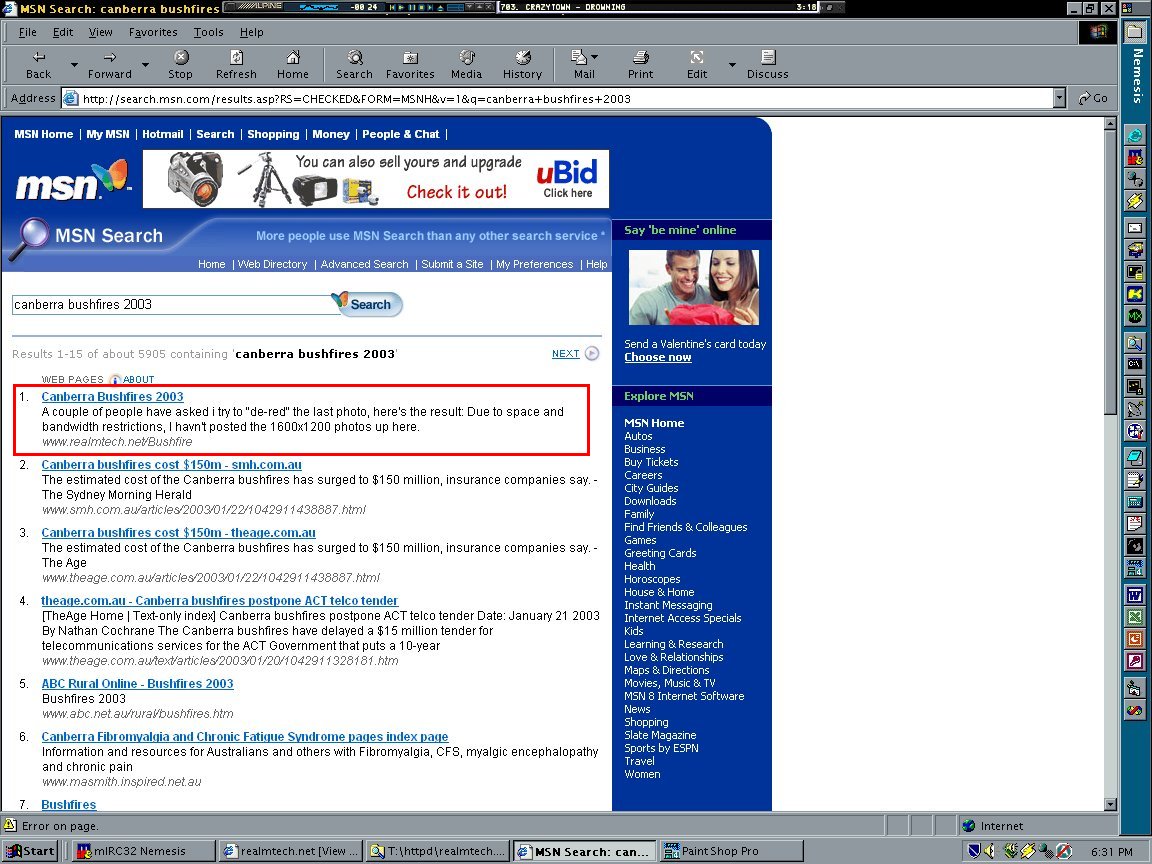The width and height of the screenshot is (1152, 864).
Task: Open the Tools menu
Action: pyautogui.click(x=208, y=32)
